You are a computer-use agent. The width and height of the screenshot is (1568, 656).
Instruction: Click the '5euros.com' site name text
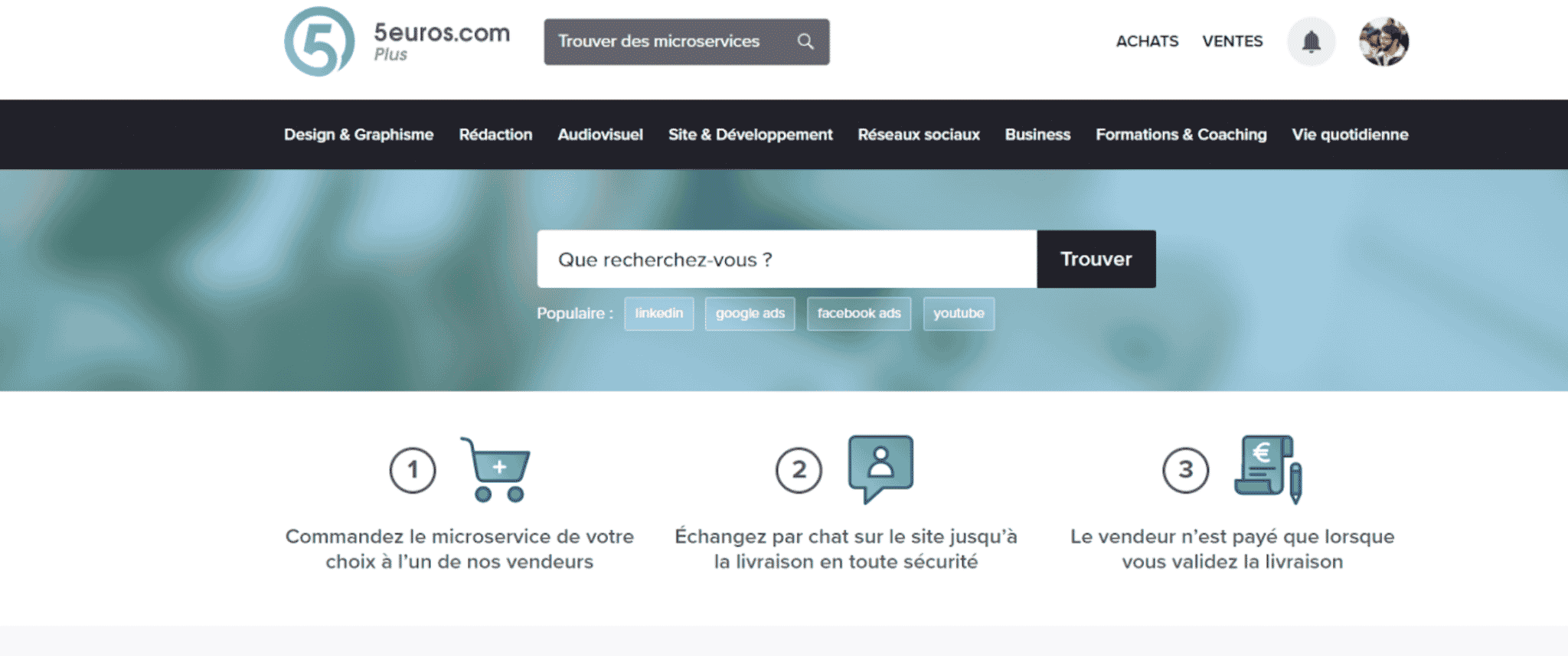tap(442, 33)
